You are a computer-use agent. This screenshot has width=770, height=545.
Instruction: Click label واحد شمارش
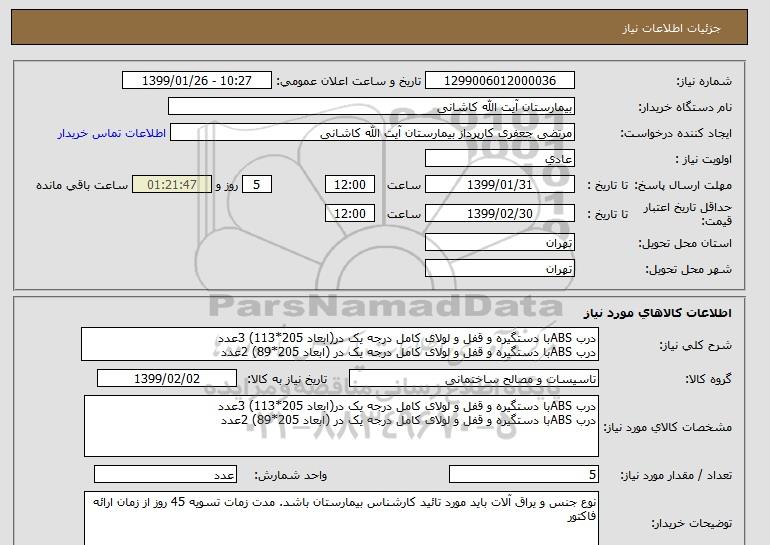click(290, 475)
